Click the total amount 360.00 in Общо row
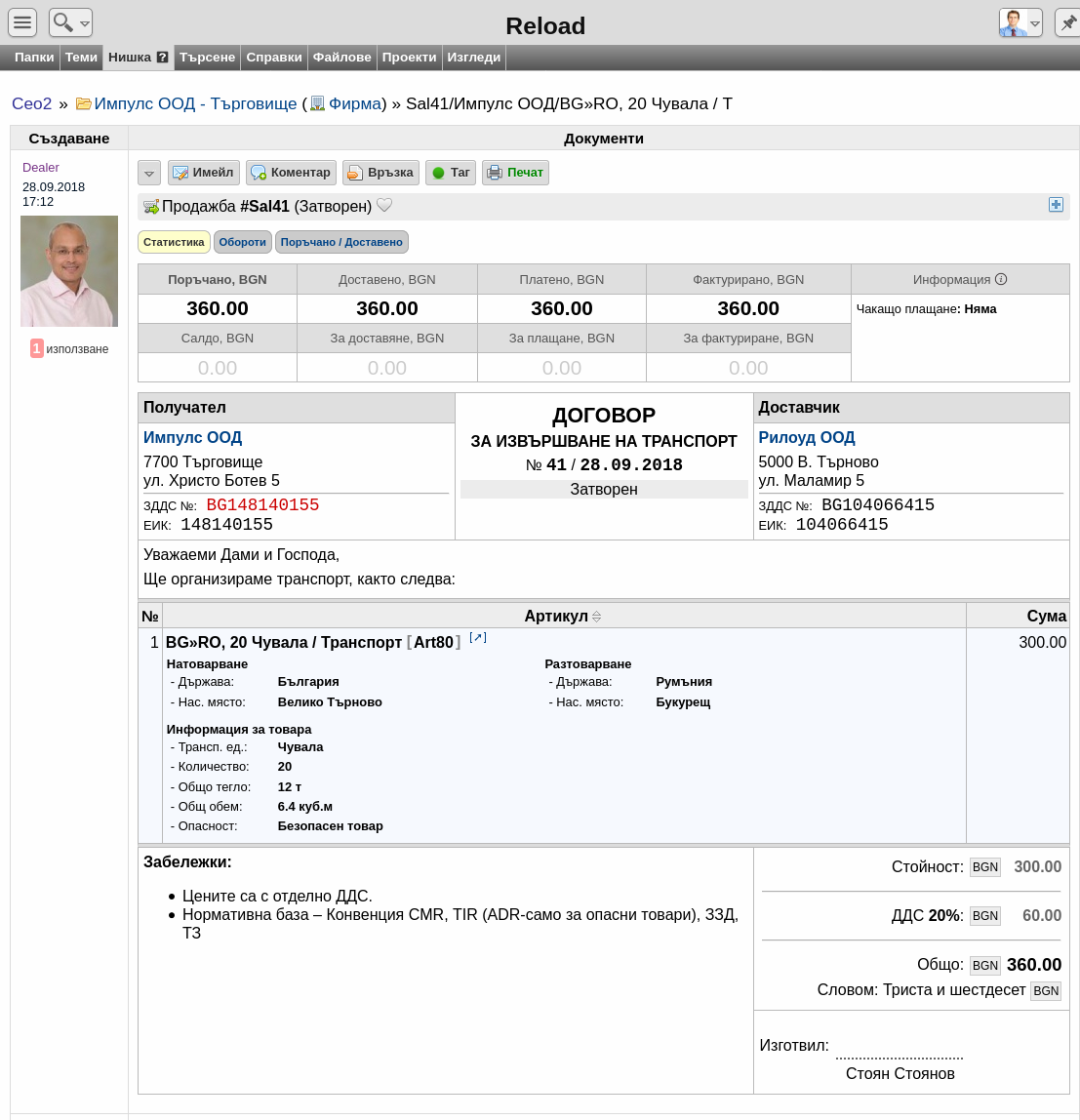The height and width of the screenshot is (1120, 1080). (1034, 965)
